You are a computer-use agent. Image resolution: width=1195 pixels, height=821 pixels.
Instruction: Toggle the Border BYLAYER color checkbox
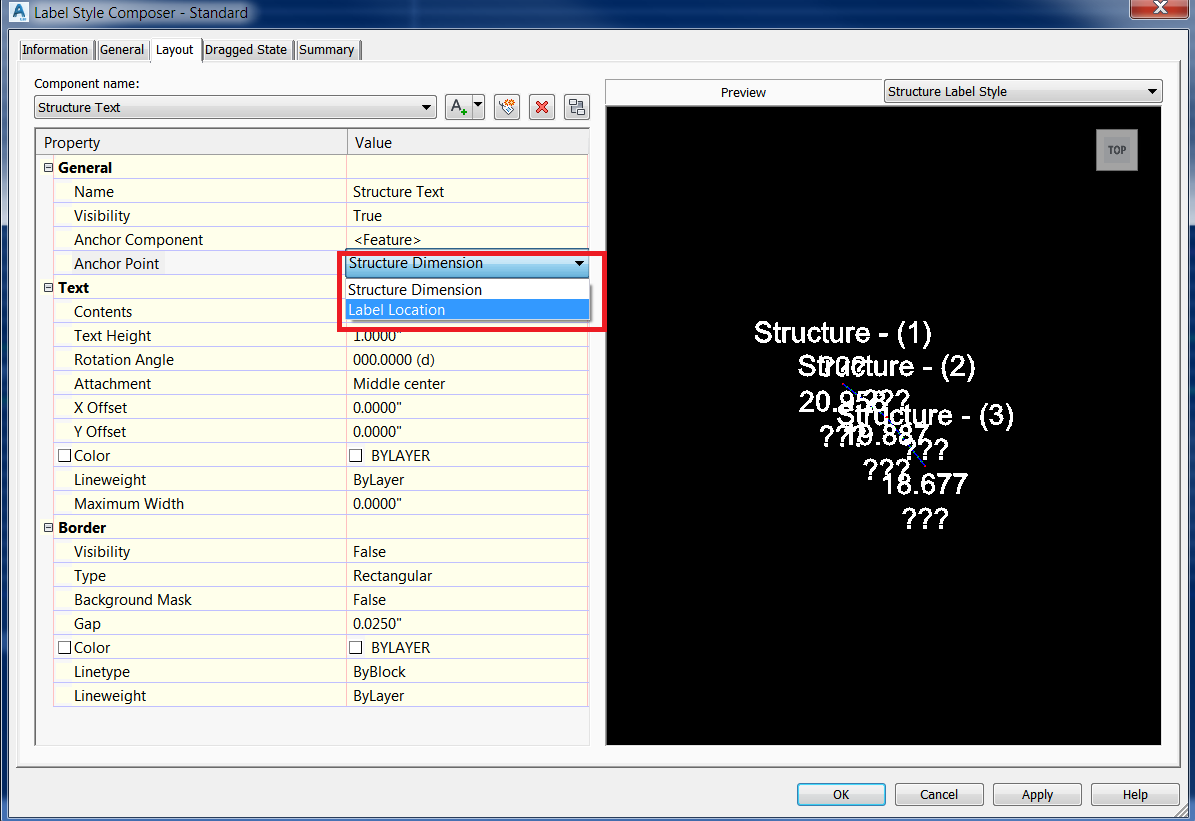point(355,648)
